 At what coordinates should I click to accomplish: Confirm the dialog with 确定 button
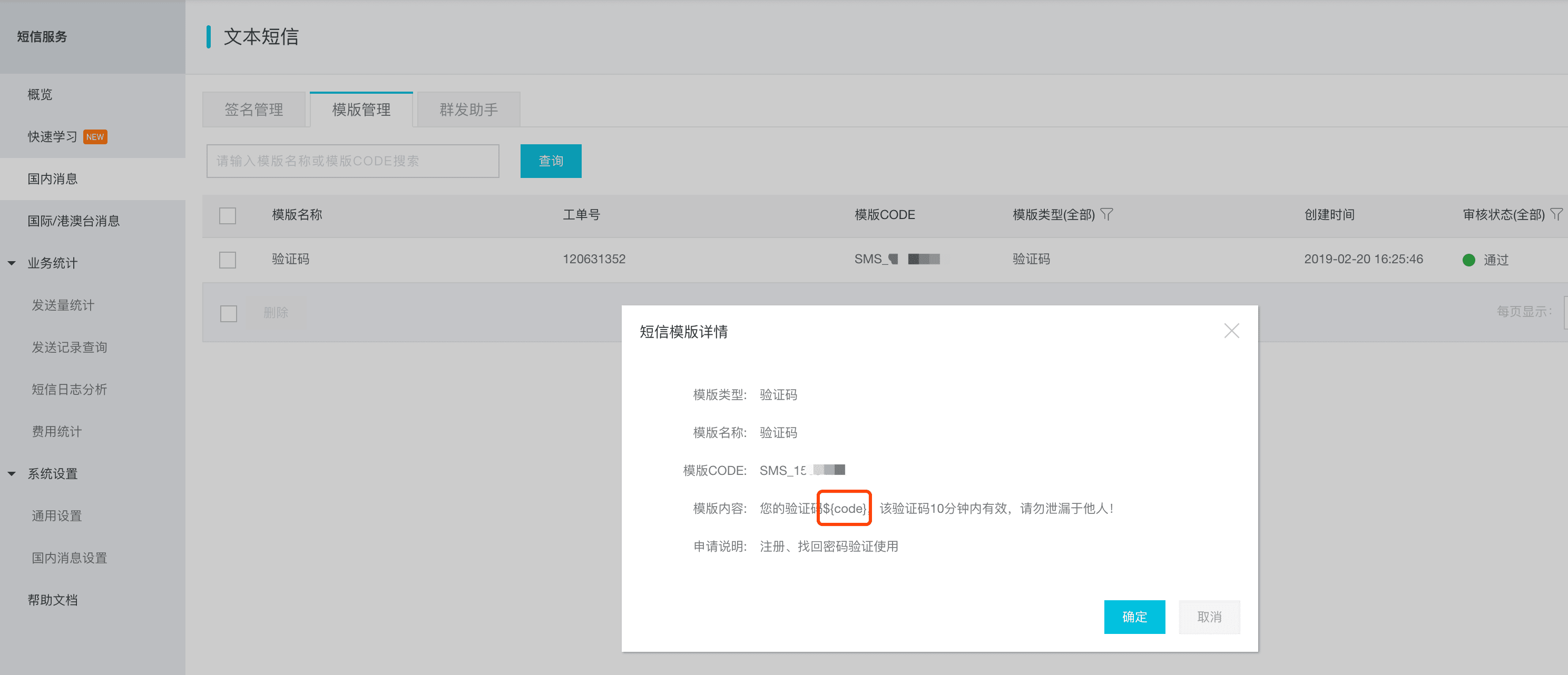click(x=1134, y=617)
